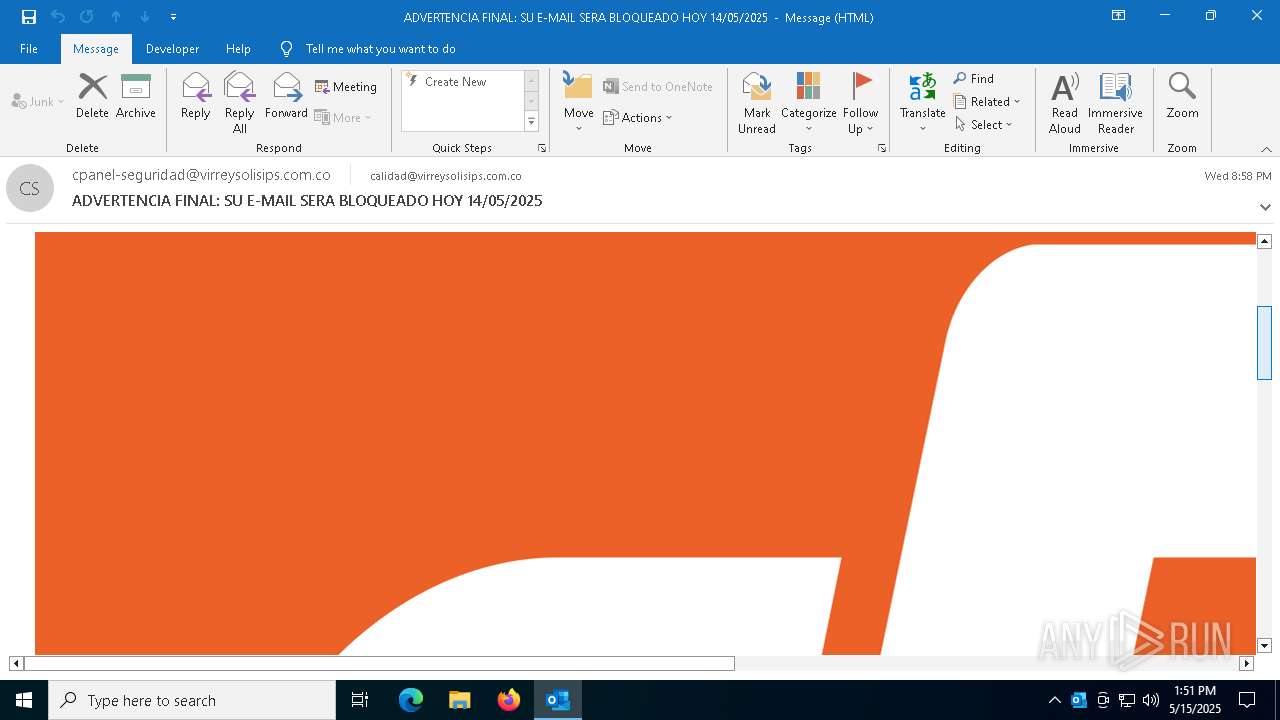Click the Meeting reply button
This screenshot has width=1280, height=720.
coord(346,87)
